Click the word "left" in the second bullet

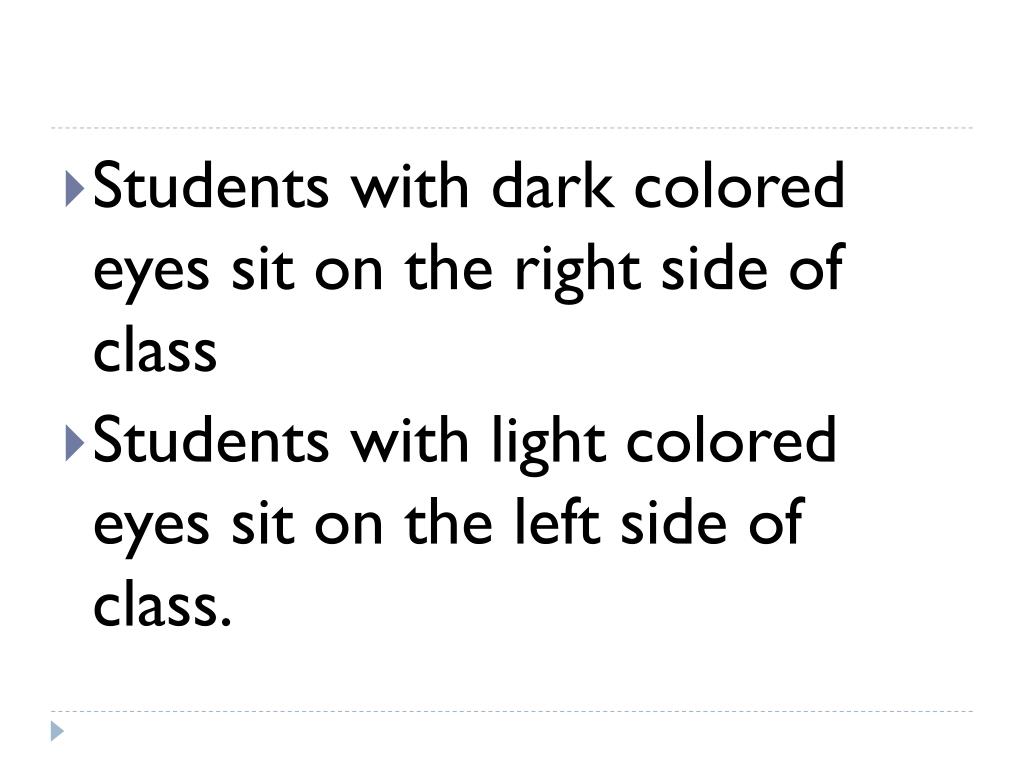click(556, 521)
